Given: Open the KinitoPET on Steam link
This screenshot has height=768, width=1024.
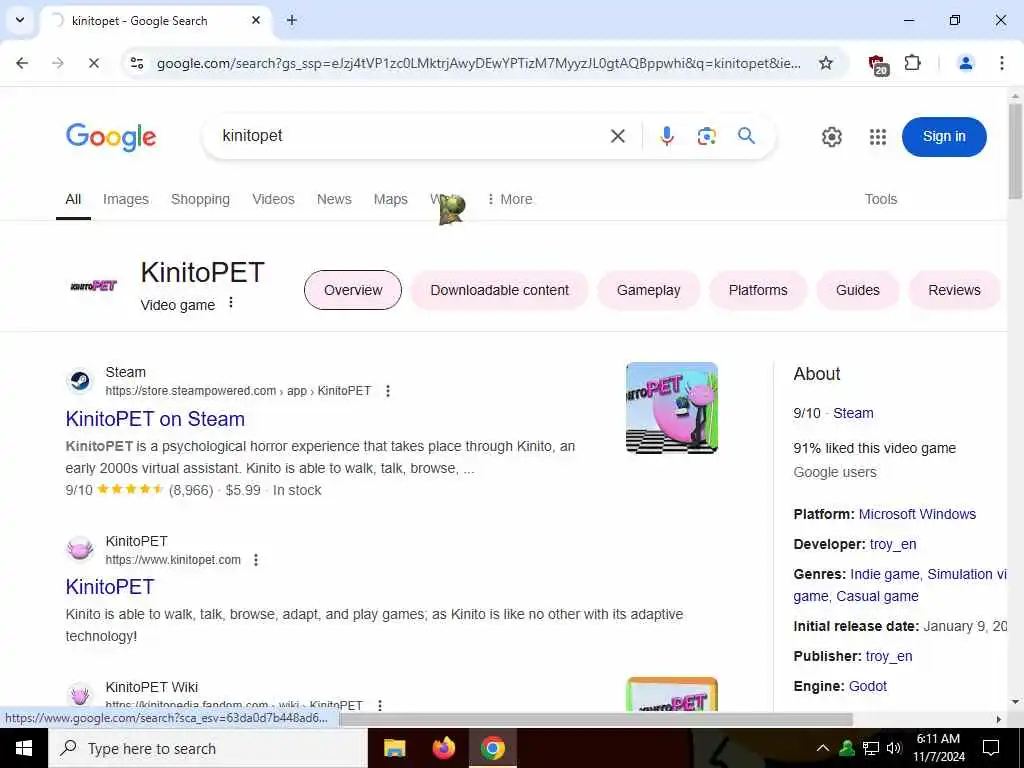Looking at the screenshot, I should coord(155,419).
